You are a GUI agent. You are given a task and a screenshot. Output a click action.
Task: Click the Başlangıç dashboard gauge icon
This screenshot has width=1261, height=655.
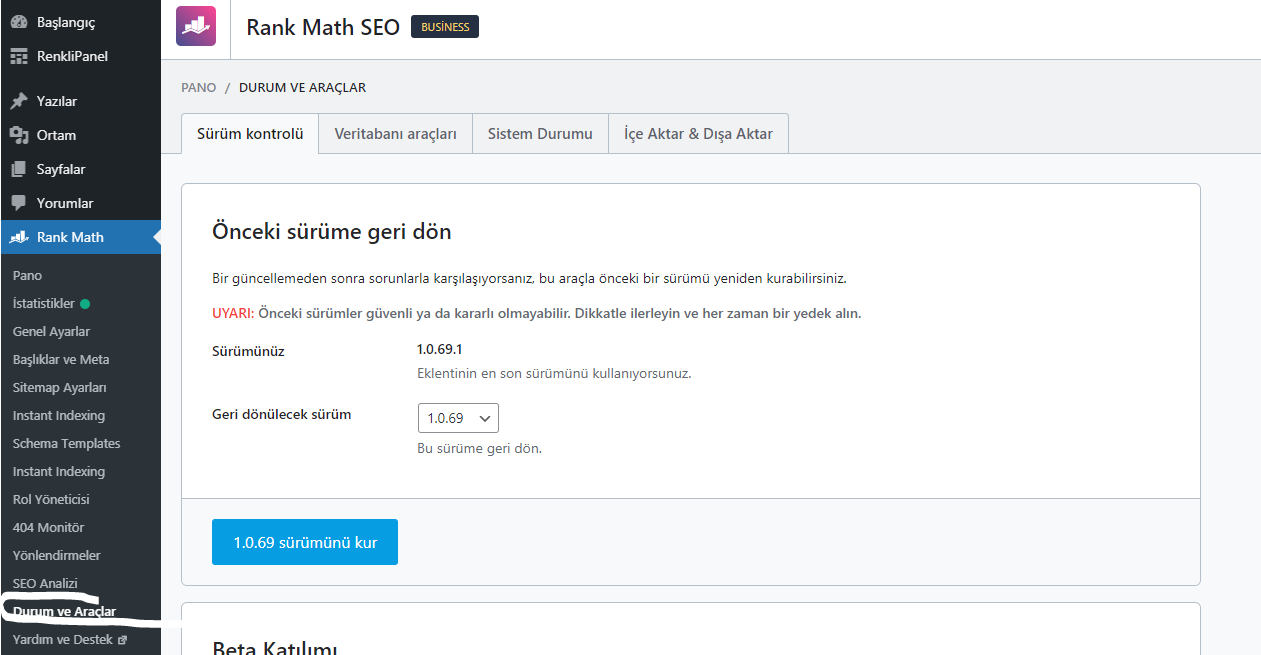19,22
